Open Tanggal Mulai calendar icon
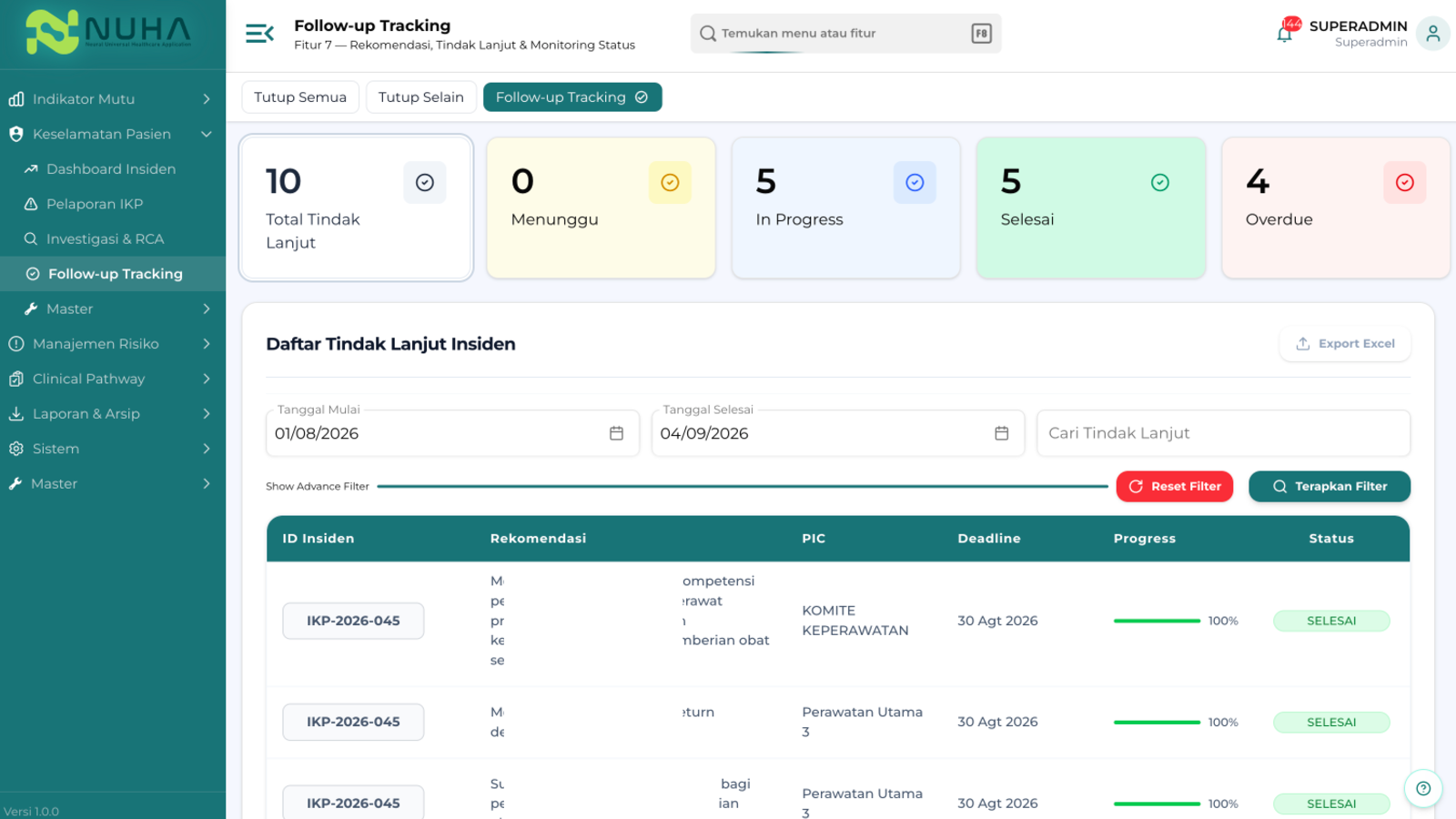Viewport: 1456px width, 819px height. 616,433
